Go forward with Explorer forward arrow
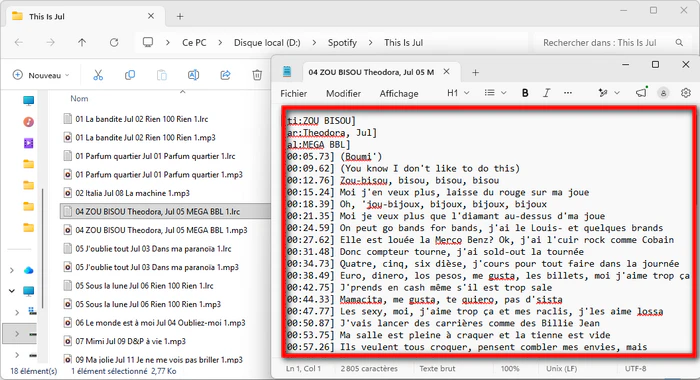 [x=50, y=42]
